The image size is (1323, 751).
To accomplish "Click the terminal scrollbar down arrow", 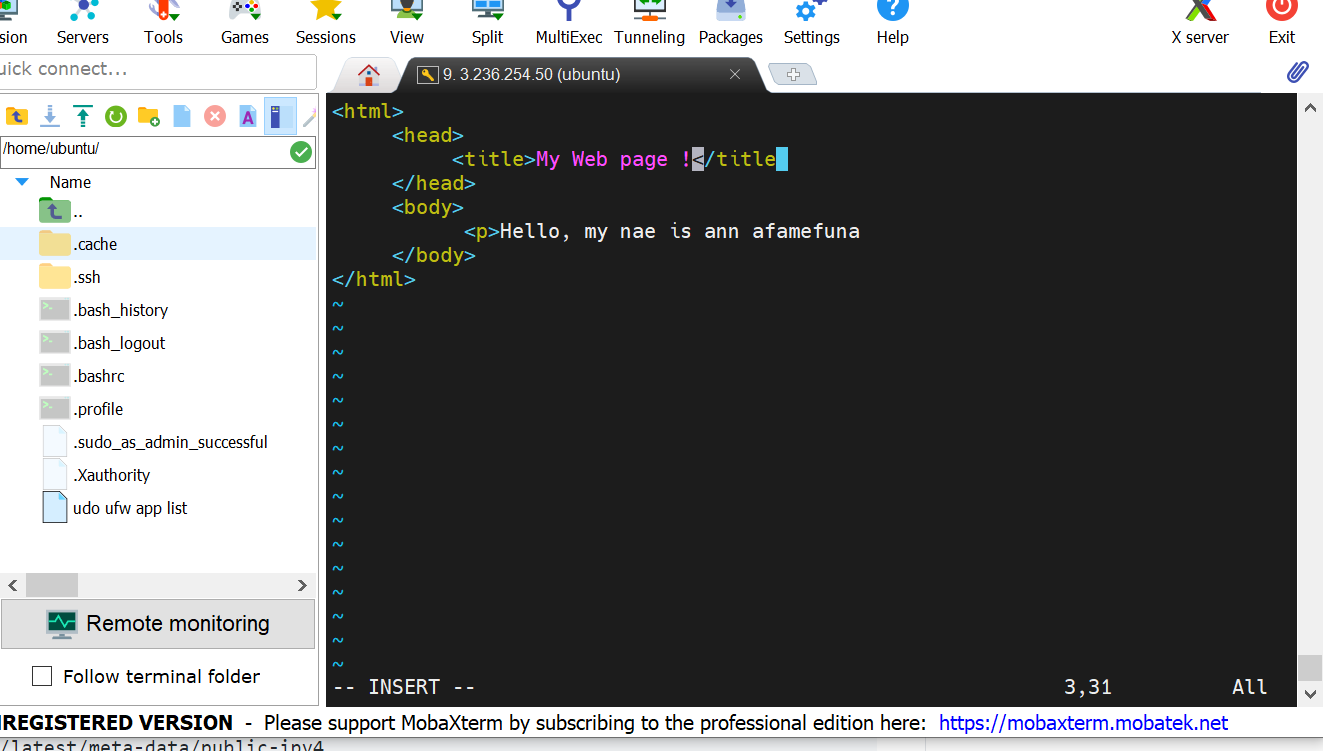I will click(x=1310, y=694).
